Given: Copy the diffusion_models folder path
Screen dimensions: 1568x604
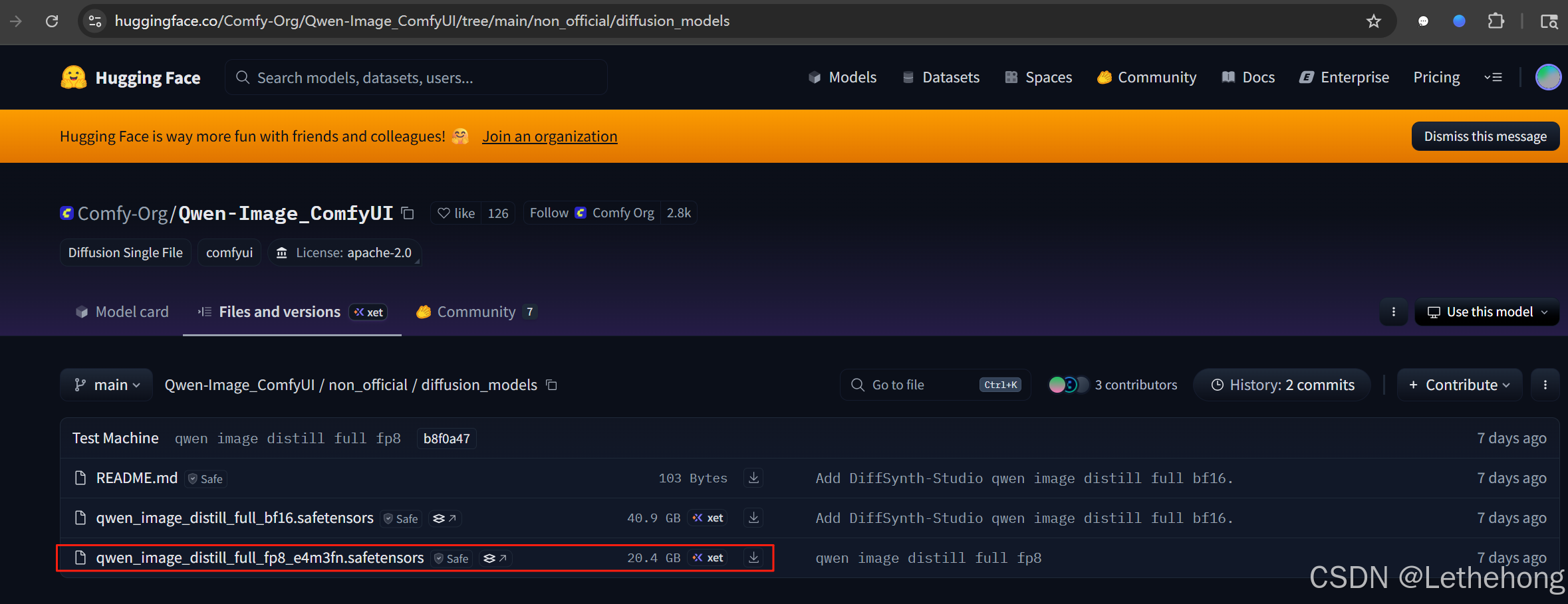Looking at the screenshot, I should click(551, 385).
